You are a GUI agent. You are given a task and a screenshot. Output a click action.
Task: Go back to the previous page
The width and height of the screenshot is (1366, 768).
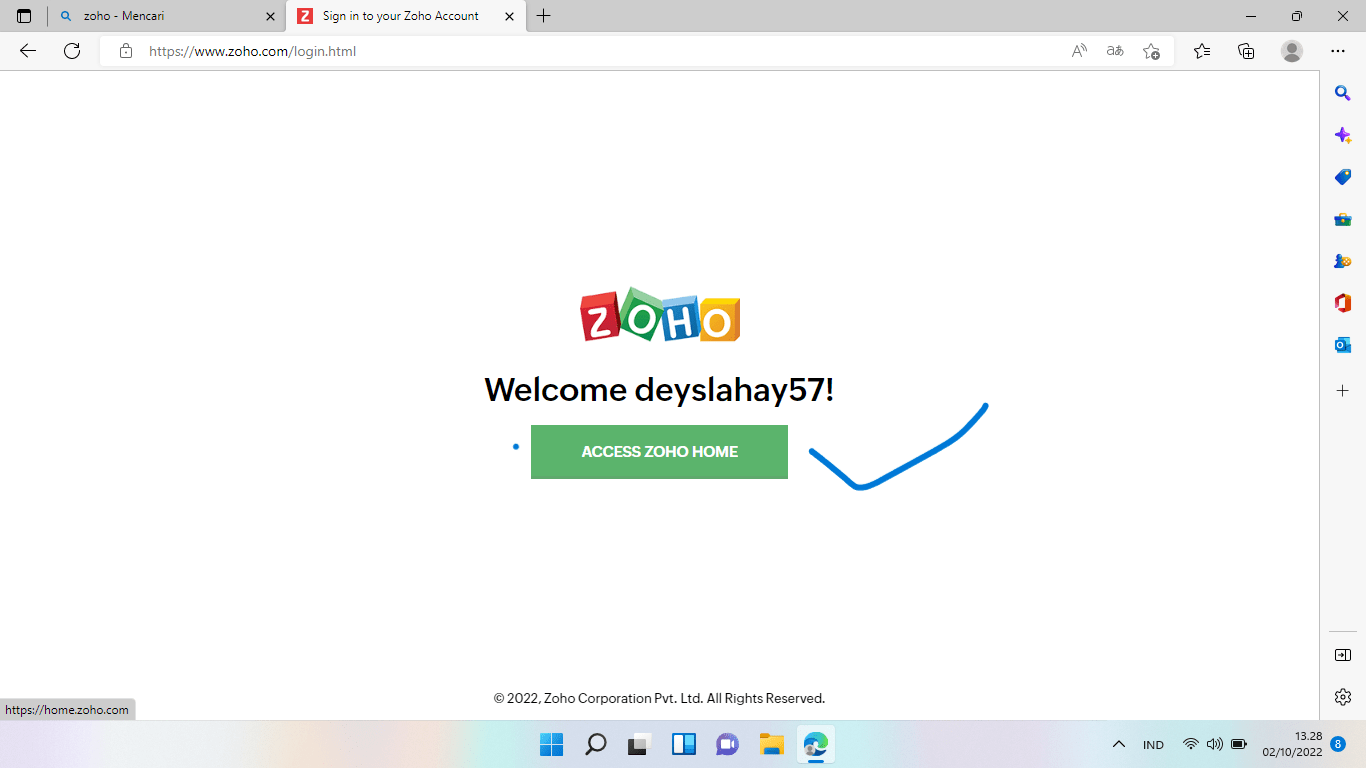click(x=28, y=51)
